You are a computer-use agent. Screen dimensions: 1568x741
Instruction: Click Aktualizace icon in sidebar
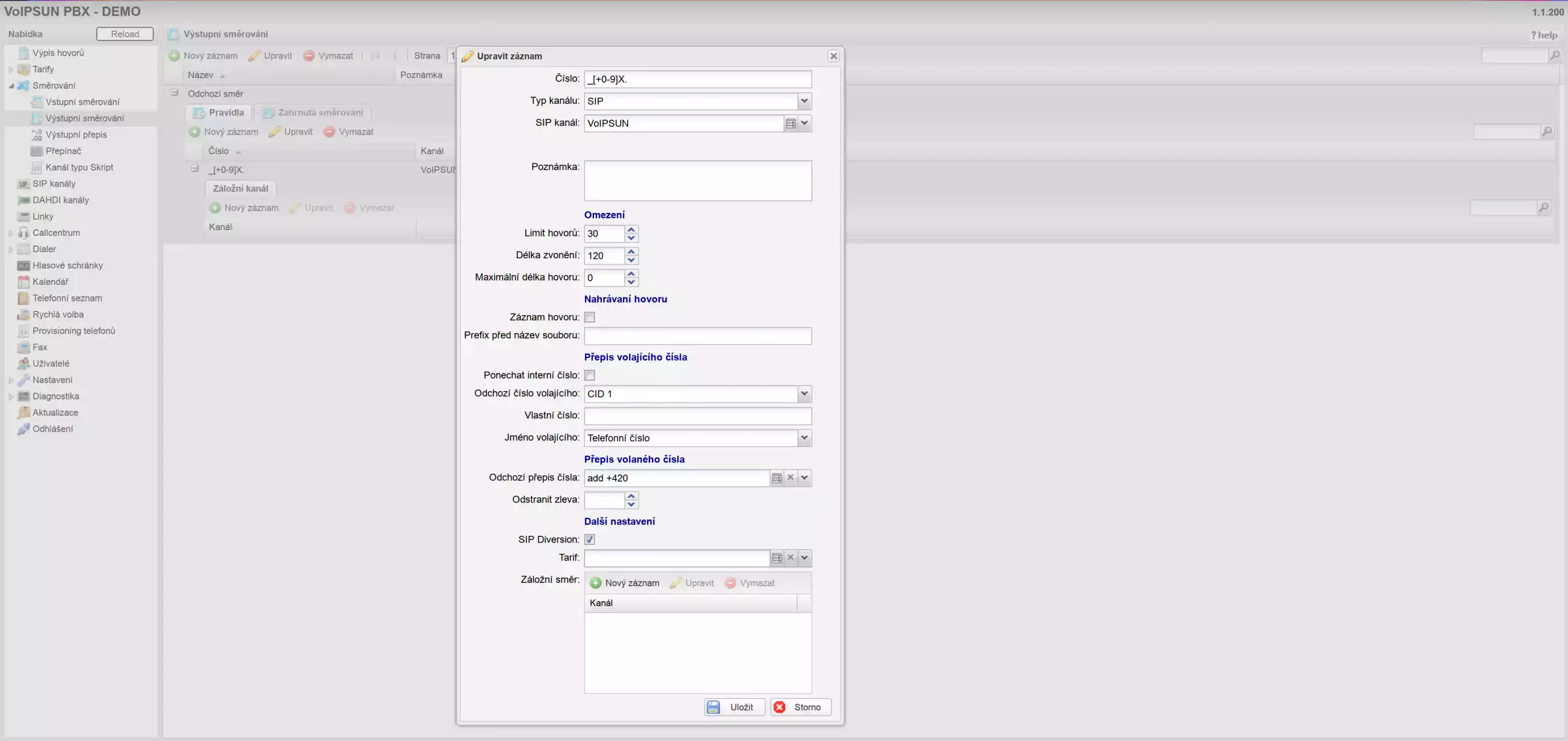click(23, 412)
